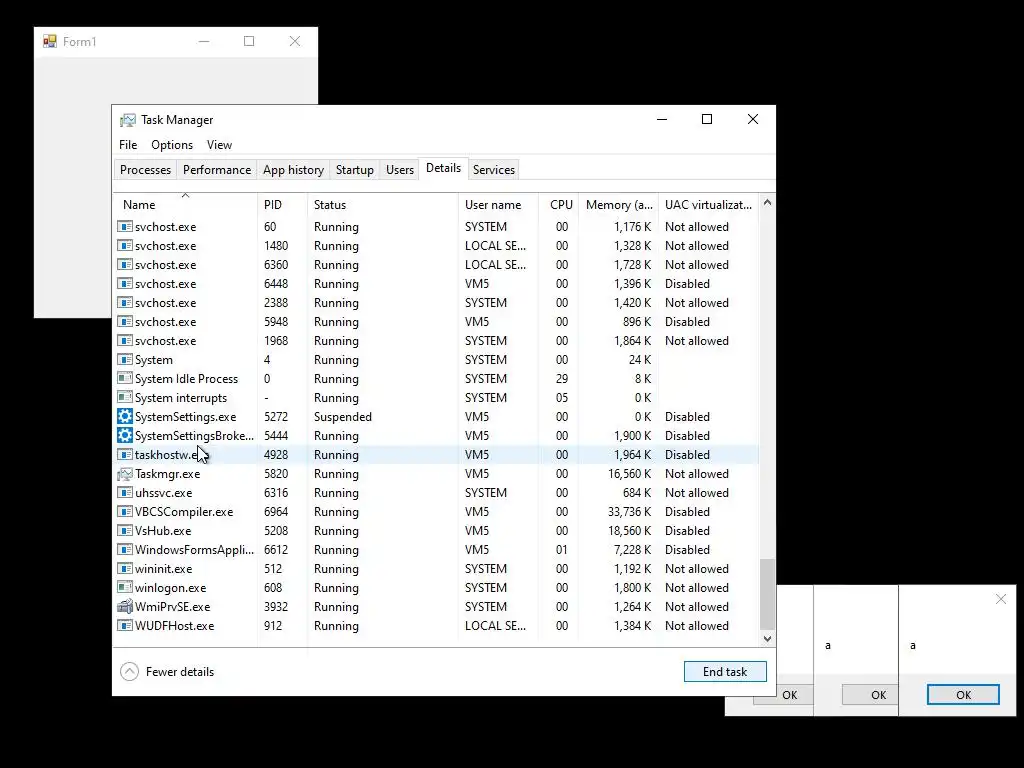Viewport: 1024px width, 768px height.
Task: Switch to the Performance tab
Action: 217,170
